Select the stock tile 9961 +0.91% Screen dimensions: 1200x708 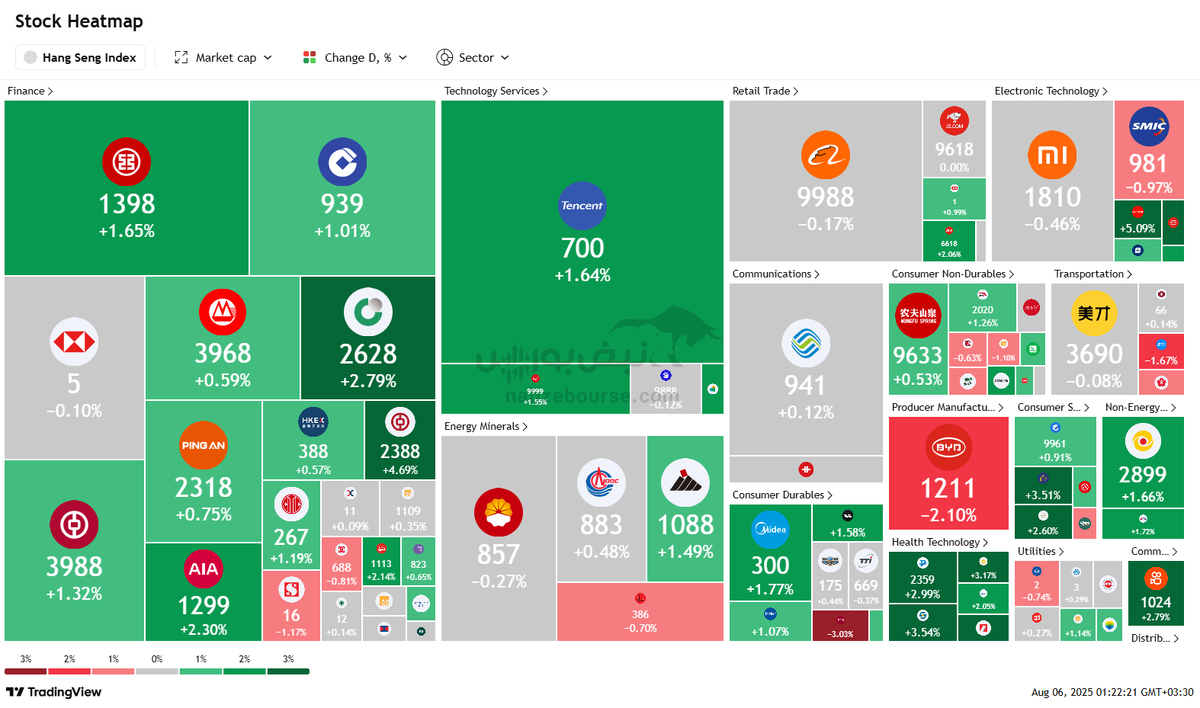[1055, 442]
